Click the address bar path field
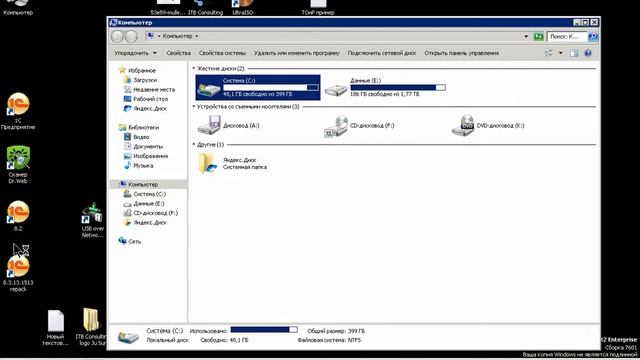 point(337,36)
